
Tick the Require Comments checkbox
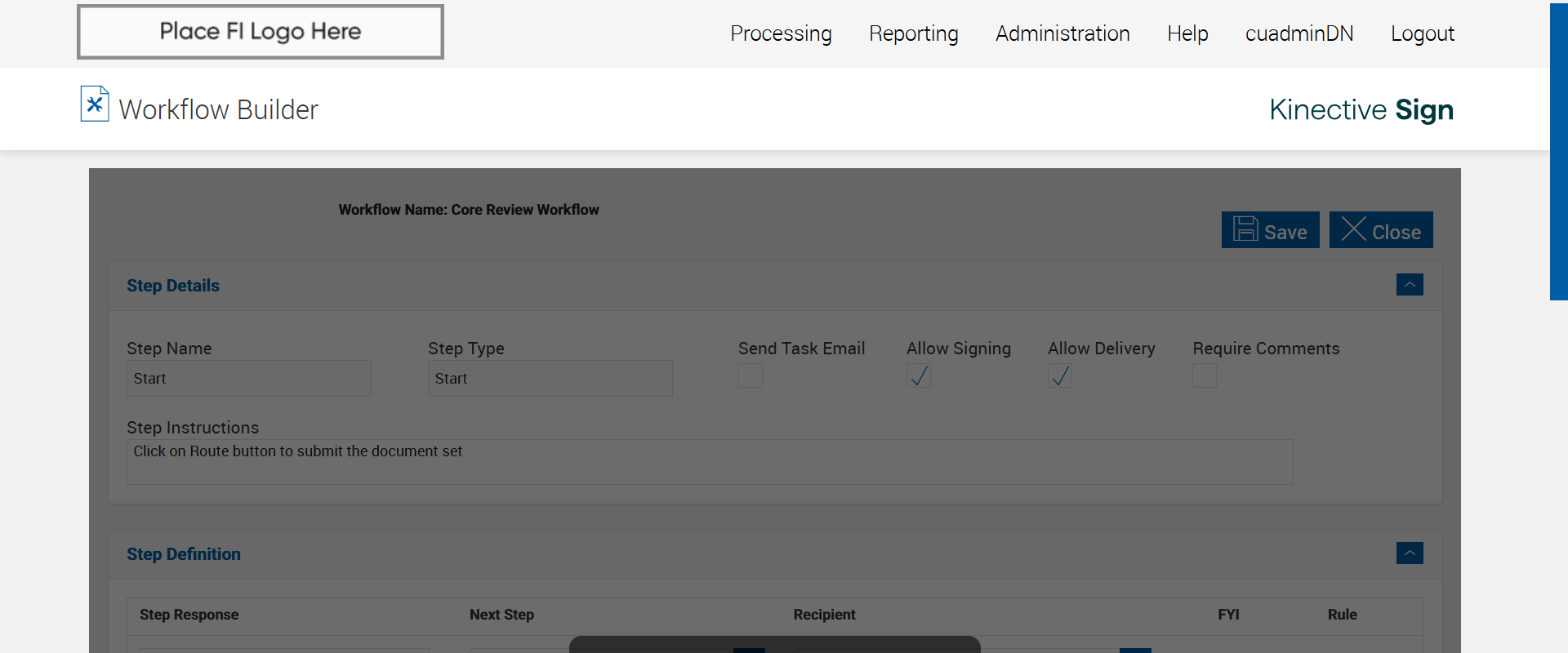click(x=1205, y=375)
